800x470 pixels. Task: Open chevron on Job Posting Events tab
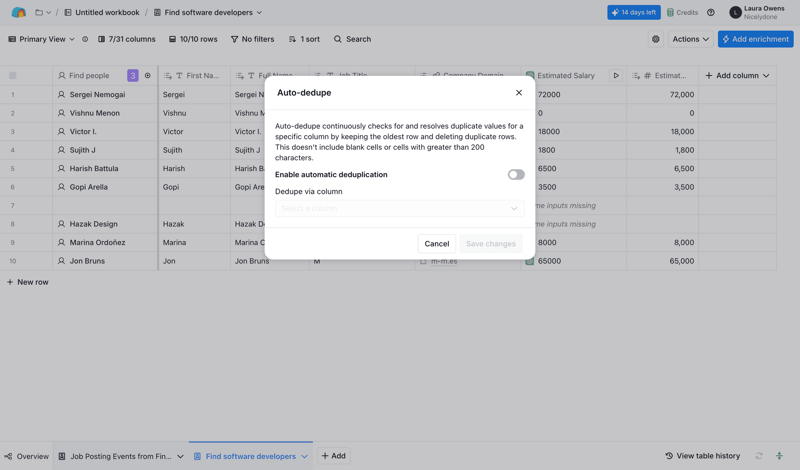180,456
